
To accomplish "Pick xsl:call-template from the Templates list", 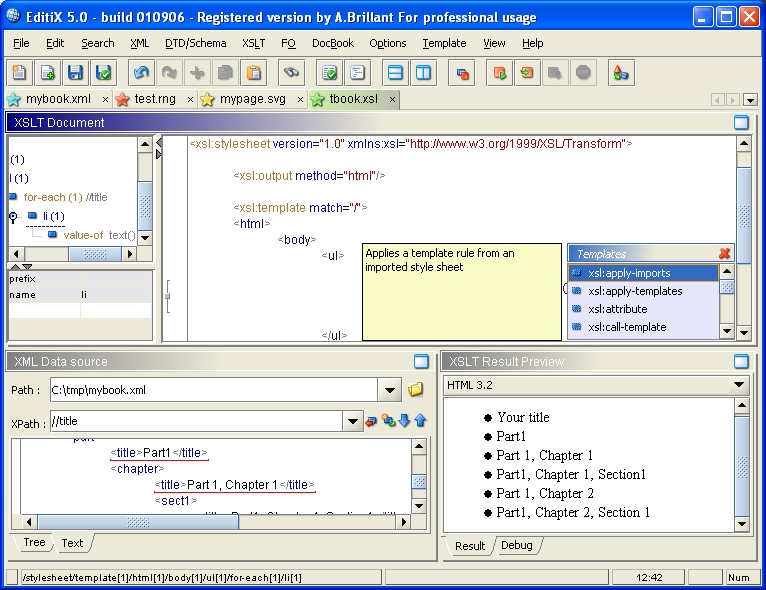I will (643, 327).
